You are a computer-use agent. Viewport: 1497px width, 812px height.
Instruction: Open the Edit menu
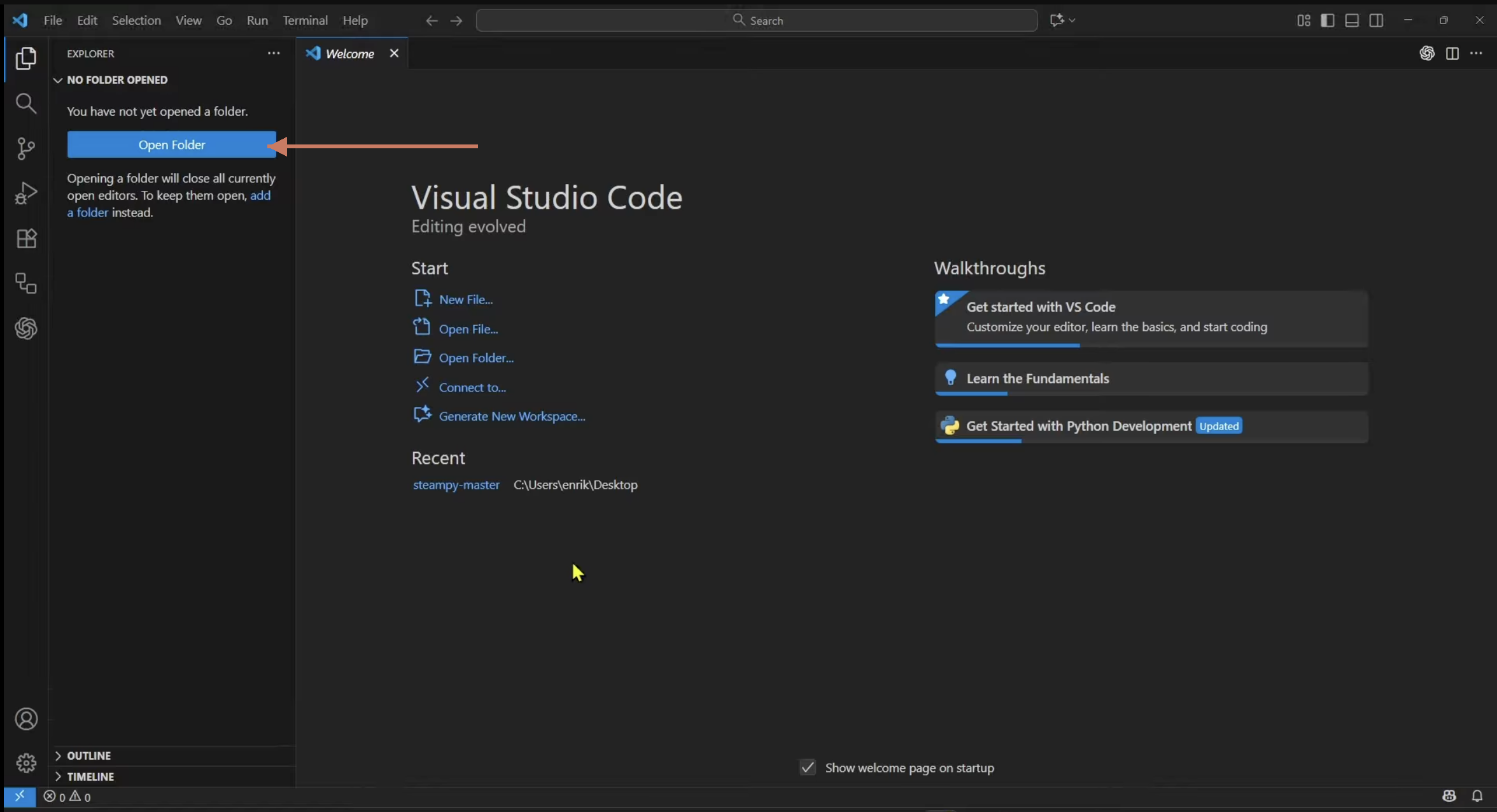point(87,20)
